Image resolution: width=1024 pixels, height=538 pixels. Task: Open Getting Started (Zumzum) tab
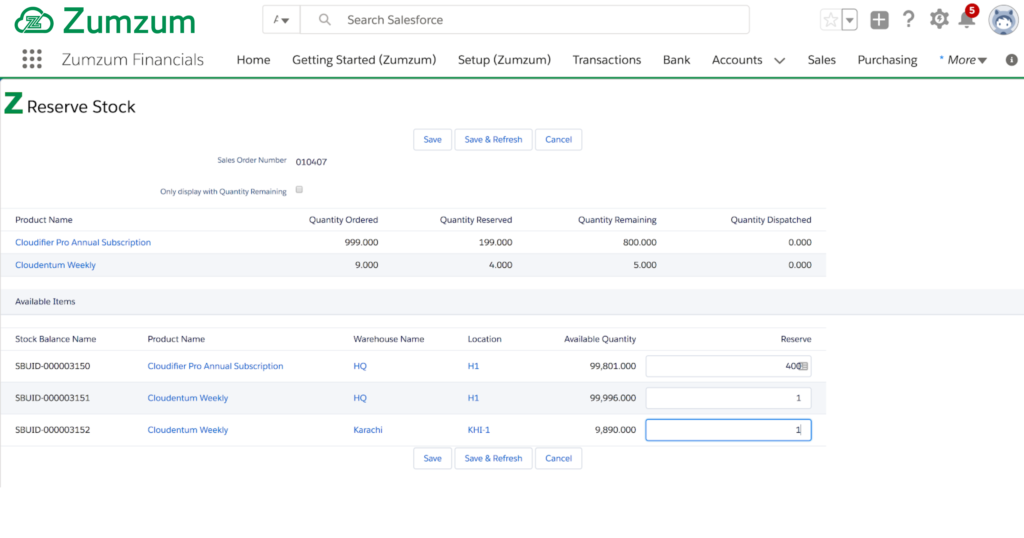coord(364,59)
